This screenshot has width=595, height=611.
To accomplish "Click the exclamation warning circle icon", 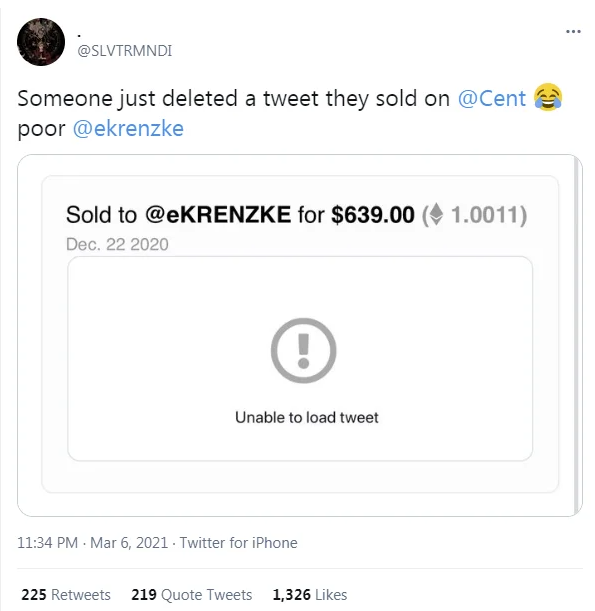I will click(x=304, y=350).
